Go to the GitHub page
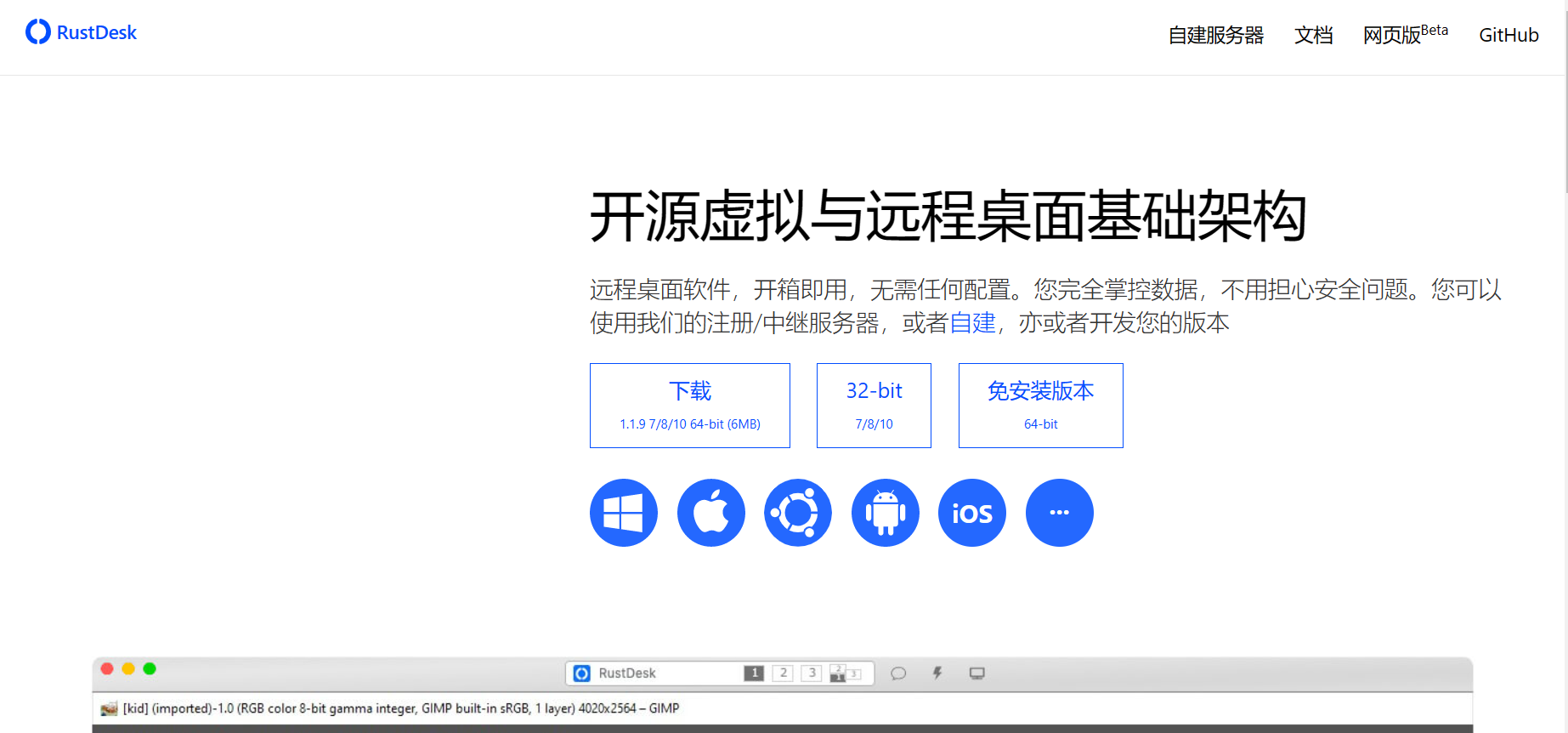 pyautogui.click(x=1509, y=35)
